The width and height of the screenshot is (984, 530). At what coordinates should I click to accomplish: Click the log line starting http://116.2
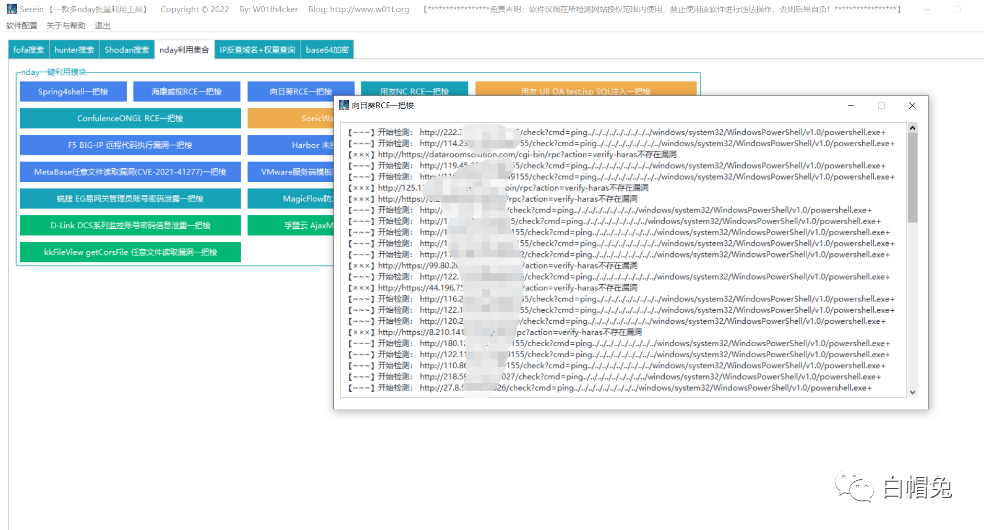tap(621, 299)
